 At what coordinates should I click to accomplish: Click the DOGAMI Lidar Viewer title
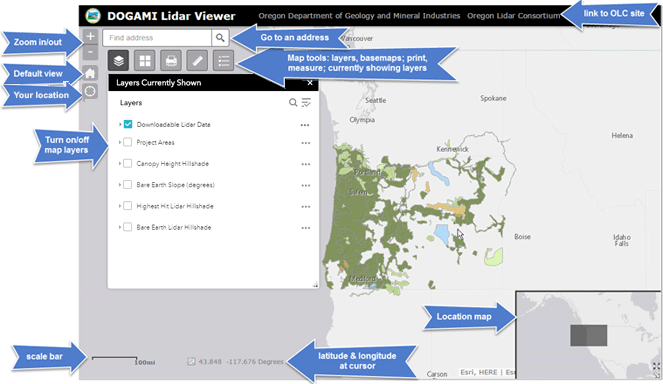point(171,16)
